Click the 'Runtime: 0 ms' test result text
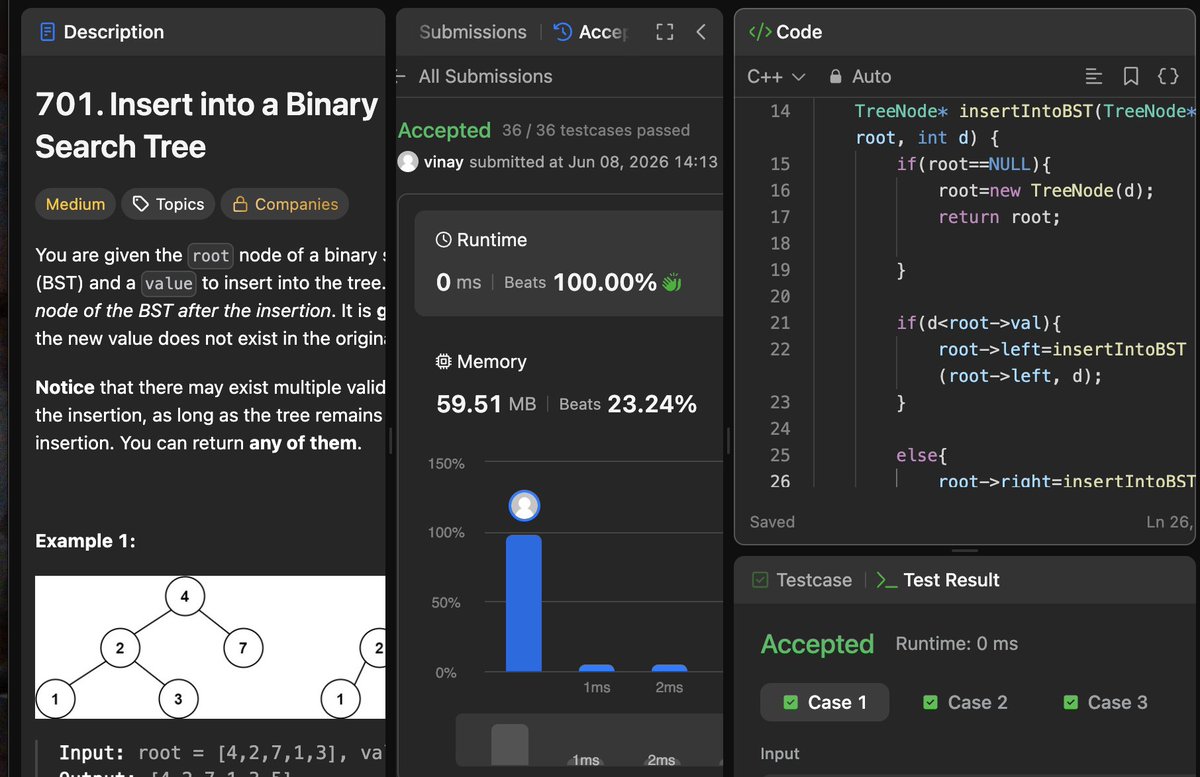The height and width of the screenshot is (777, 1200). 956,644
